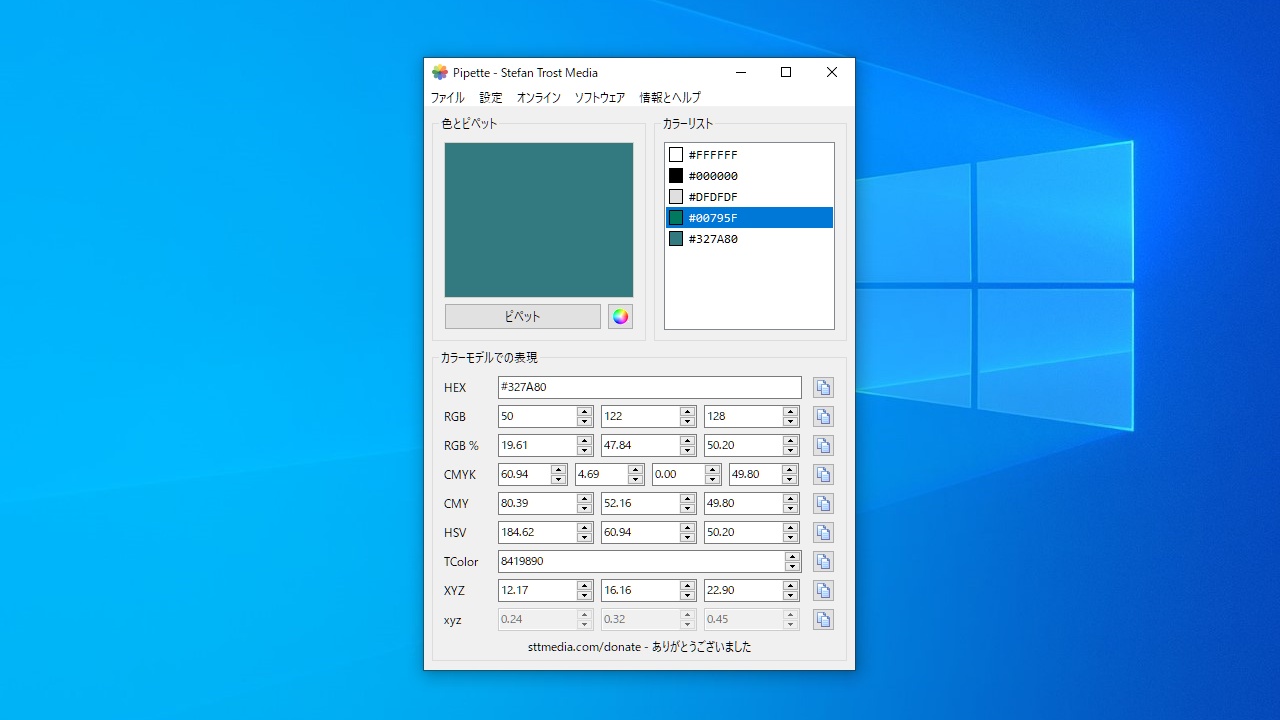Click the RGB red value field 50
The image size is (1280, 720).
(538, 417)
